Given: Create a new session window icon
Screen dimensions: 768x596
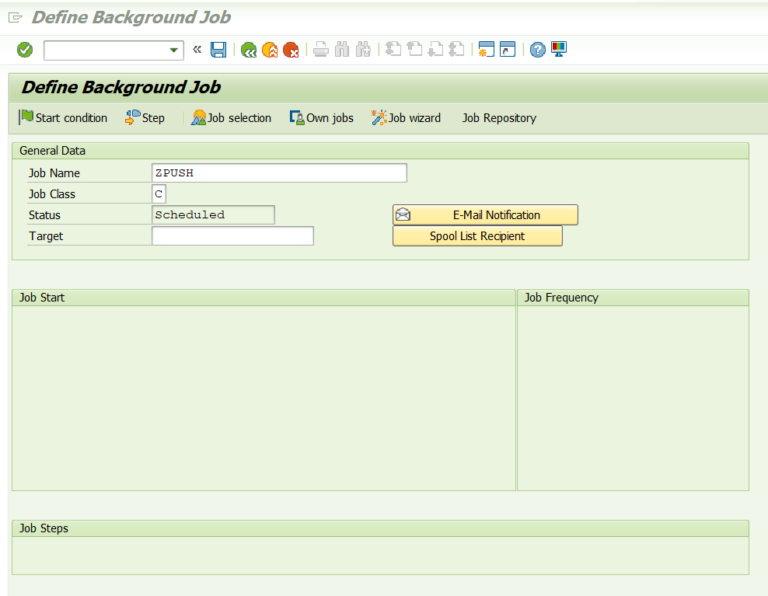Looking at the screenshot, I should [486, 49].
